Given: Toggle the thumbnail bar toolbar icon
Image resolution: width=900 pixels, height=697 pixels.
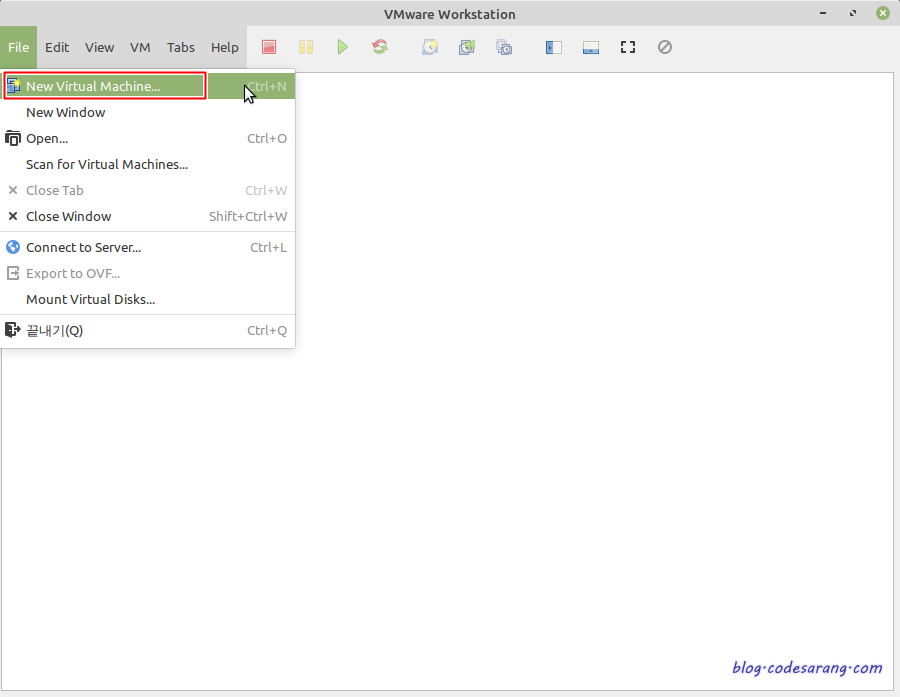Looking at the screenshot, I should click(x=591, y=47).
